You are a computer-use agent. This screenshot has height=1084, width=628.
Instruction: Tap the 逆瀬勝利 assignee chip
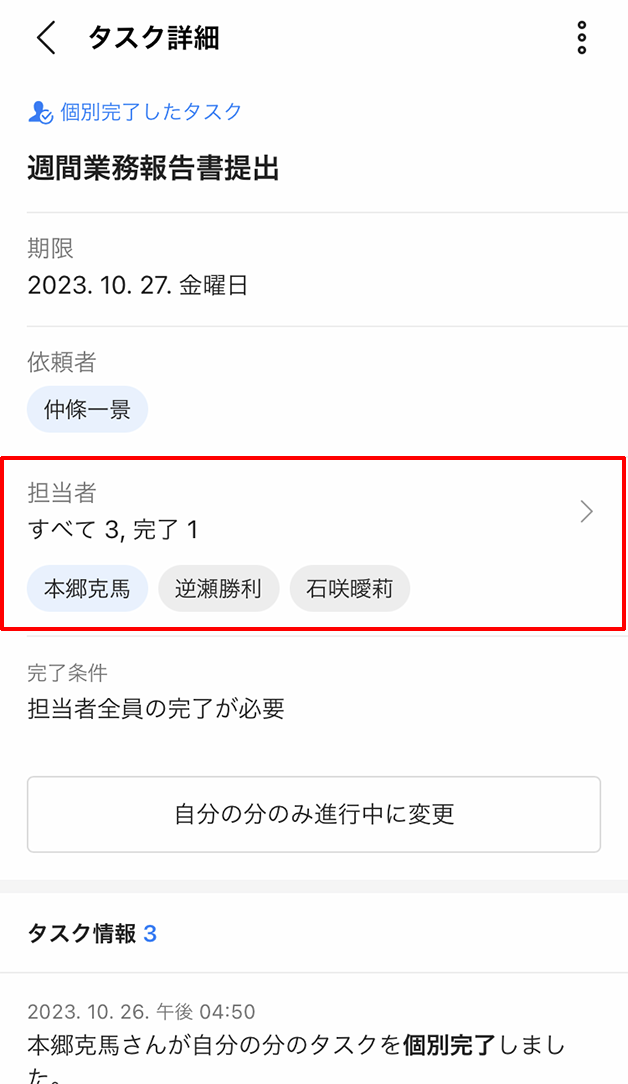pyautogui.click(x=218, y=588)
